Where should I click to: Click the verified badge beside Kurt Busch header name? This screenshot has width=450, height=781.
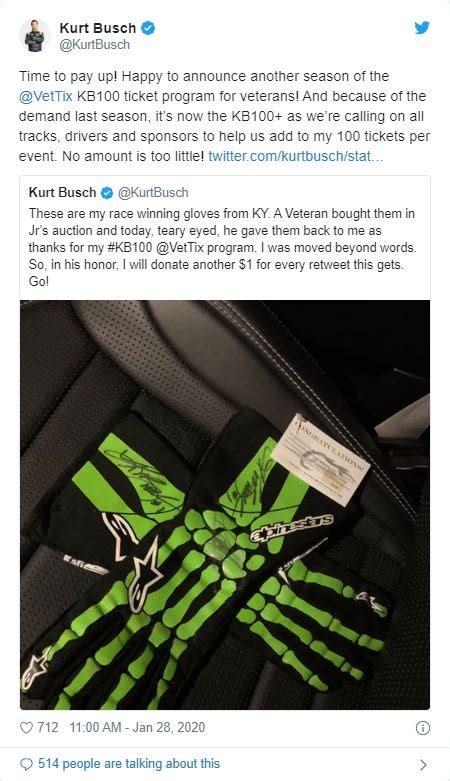[148, 28]
